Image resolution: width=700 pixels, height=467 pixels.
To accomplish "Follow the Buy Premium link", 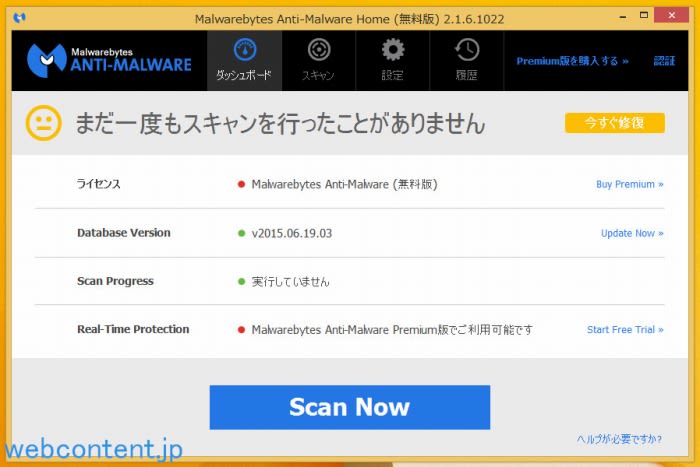I will pos(629,184).
